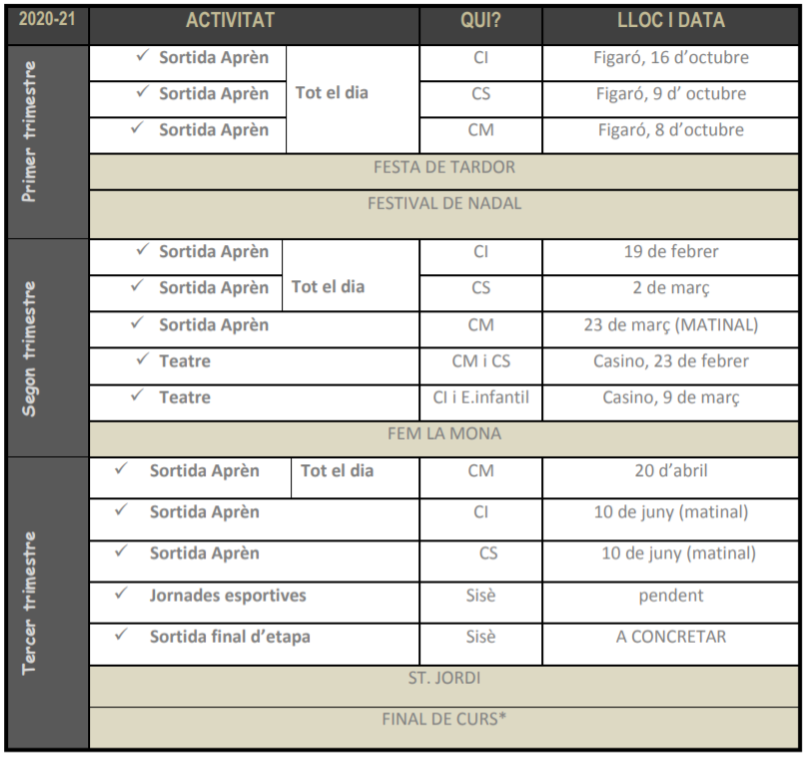Click the Sortida Aprèn checkmark in the 20 d'abril row

click(121, 468)
